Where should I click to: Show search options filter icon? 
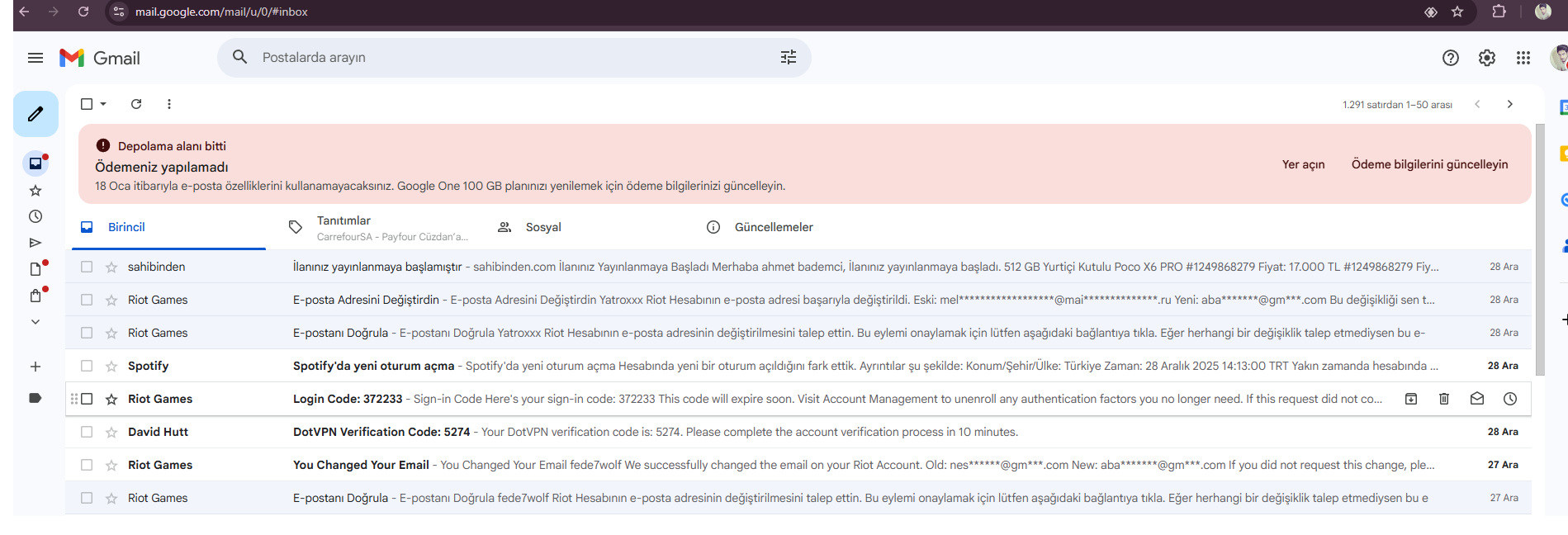[789, 57]
